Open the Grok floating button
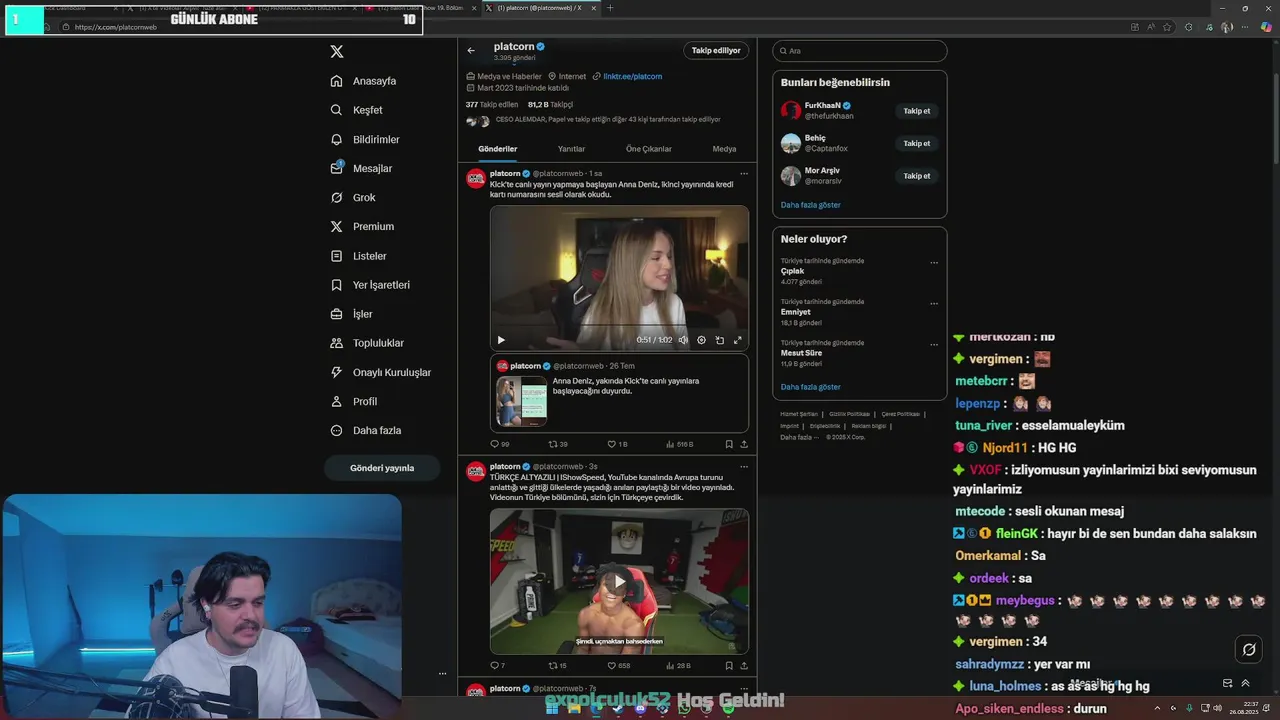The width and height of the screenshot is (1280, 720). tap(1249, 650)
